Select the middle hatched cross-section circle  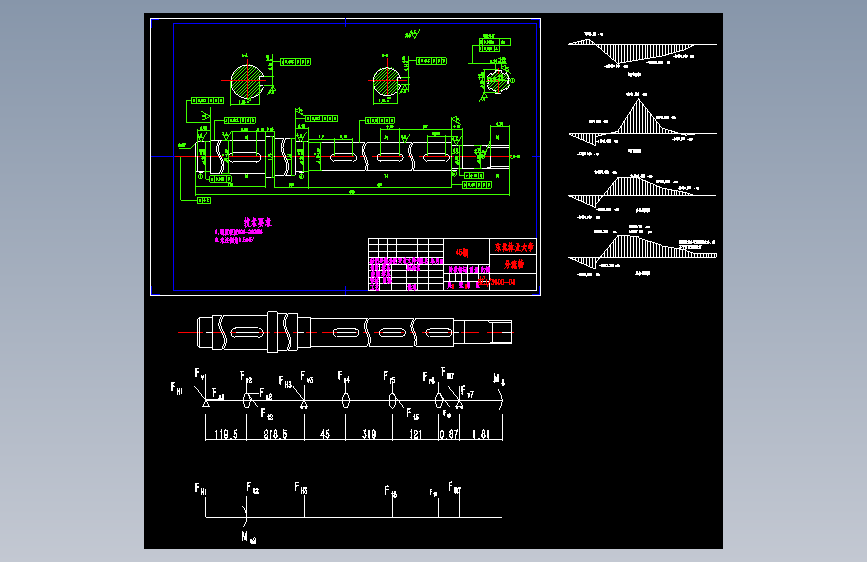tap(387, 82)
